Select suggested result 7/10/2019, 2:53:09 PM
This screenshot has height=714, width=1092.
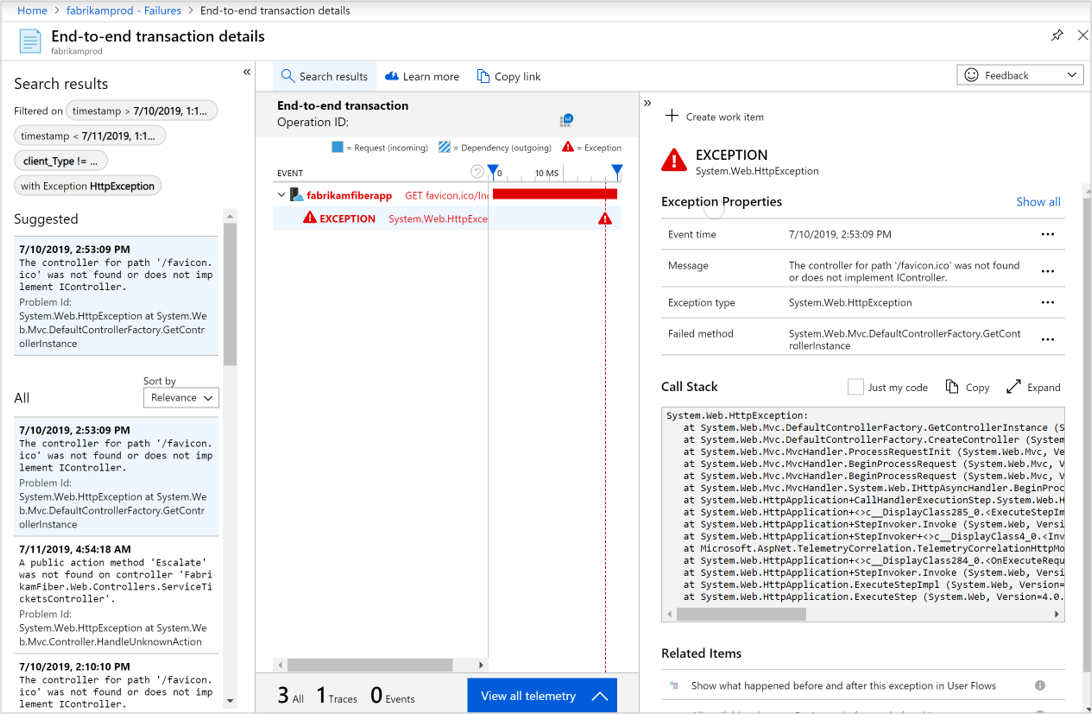tap(116, 296)
